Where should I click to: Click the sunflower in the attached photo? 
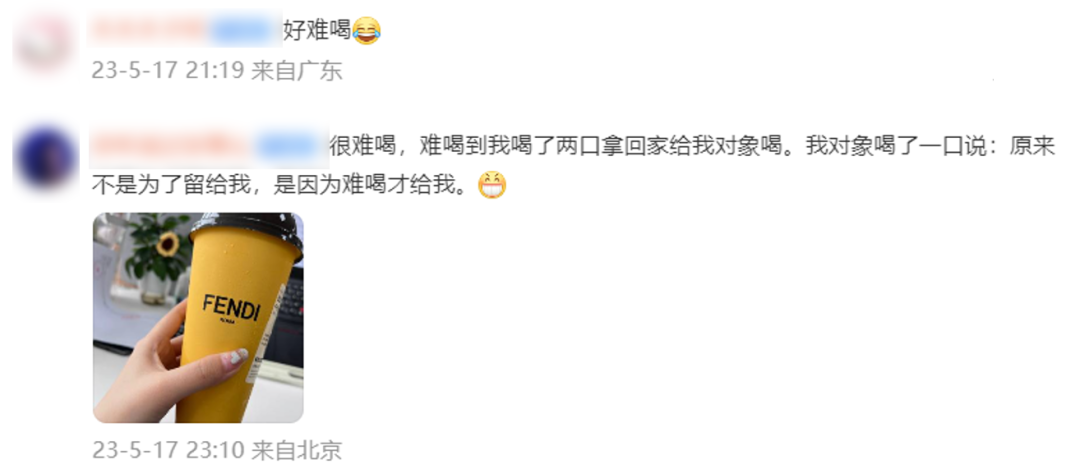coord(166,244)
